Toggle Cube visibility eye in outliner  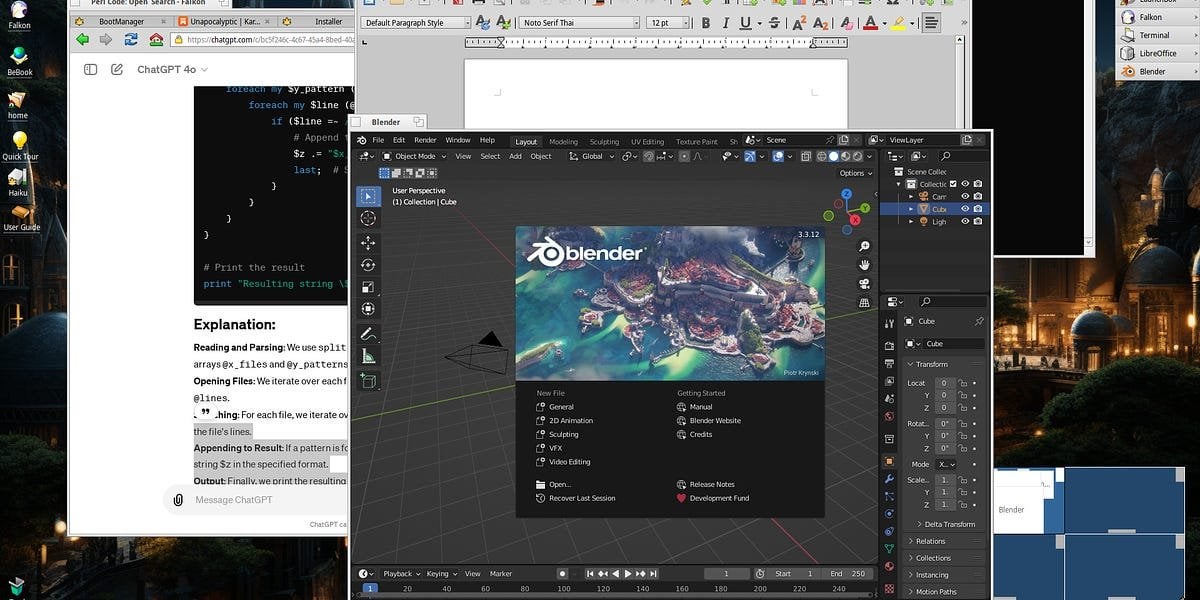tap(965, 209)
